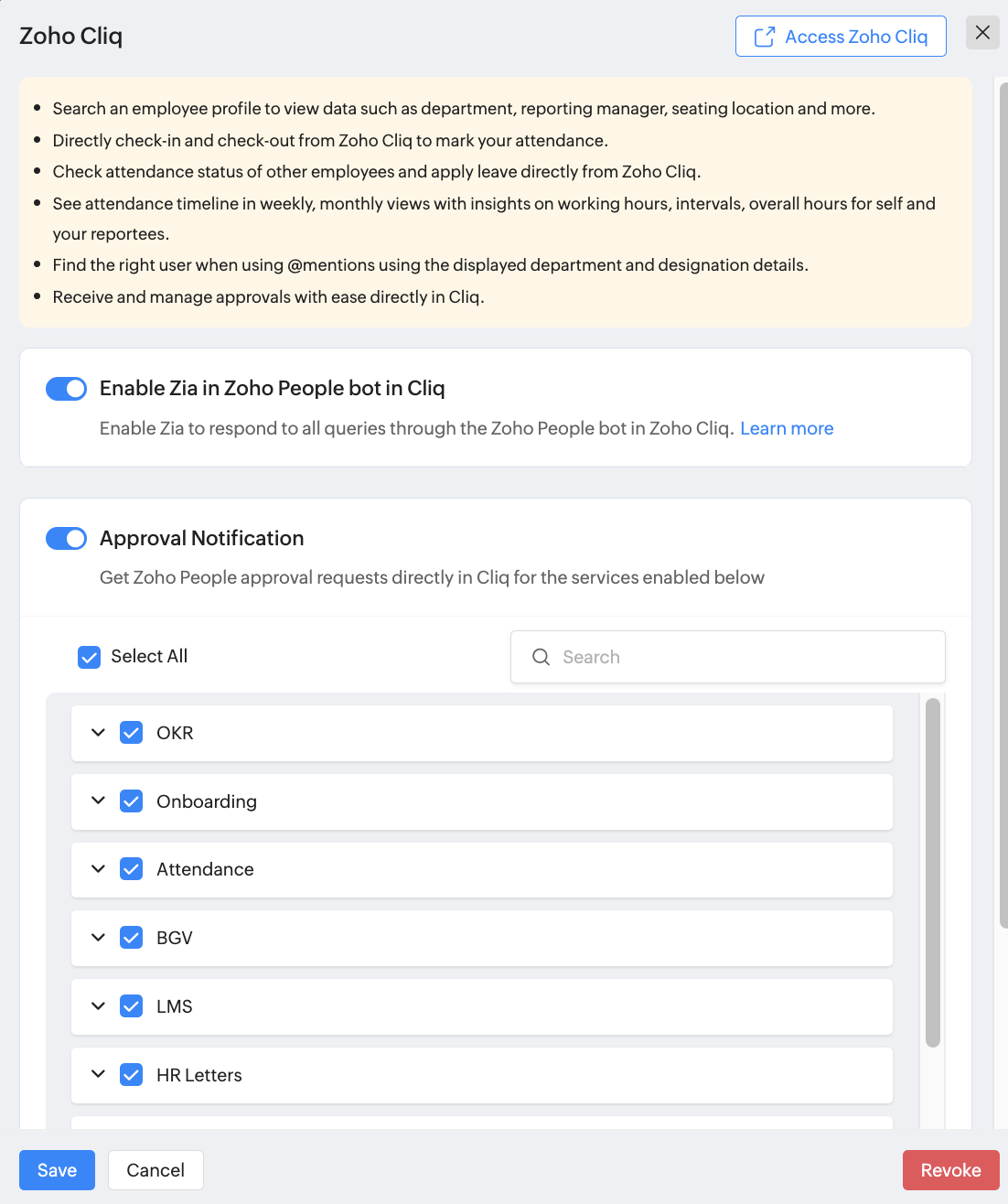Click the Attendance label text
The image size is (1008, 1204).
click(205, 869)
